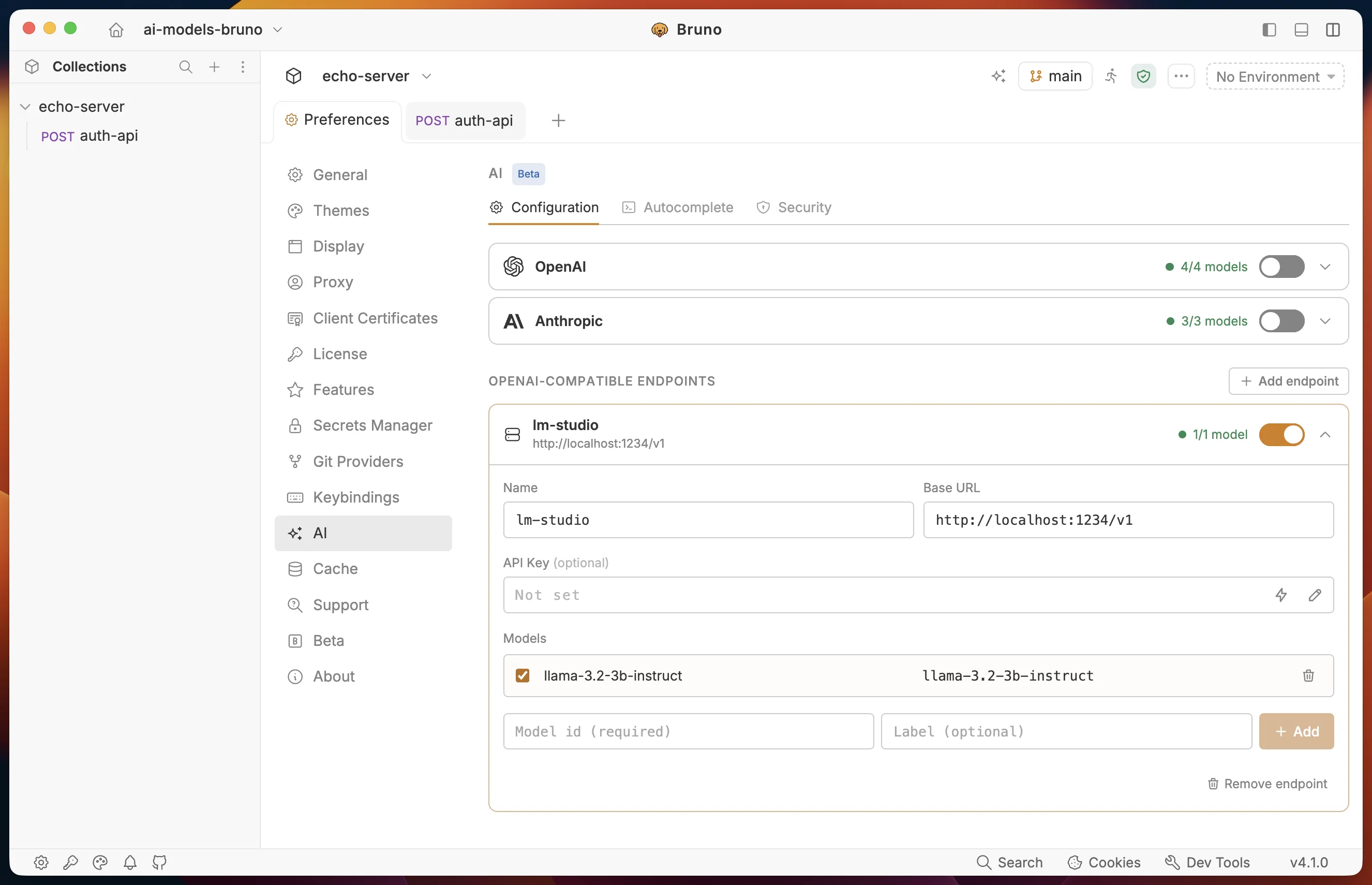Test the API key with lightning icon
The width and height of the screenshot is (1372, 885).
[x=1281, y=595]
